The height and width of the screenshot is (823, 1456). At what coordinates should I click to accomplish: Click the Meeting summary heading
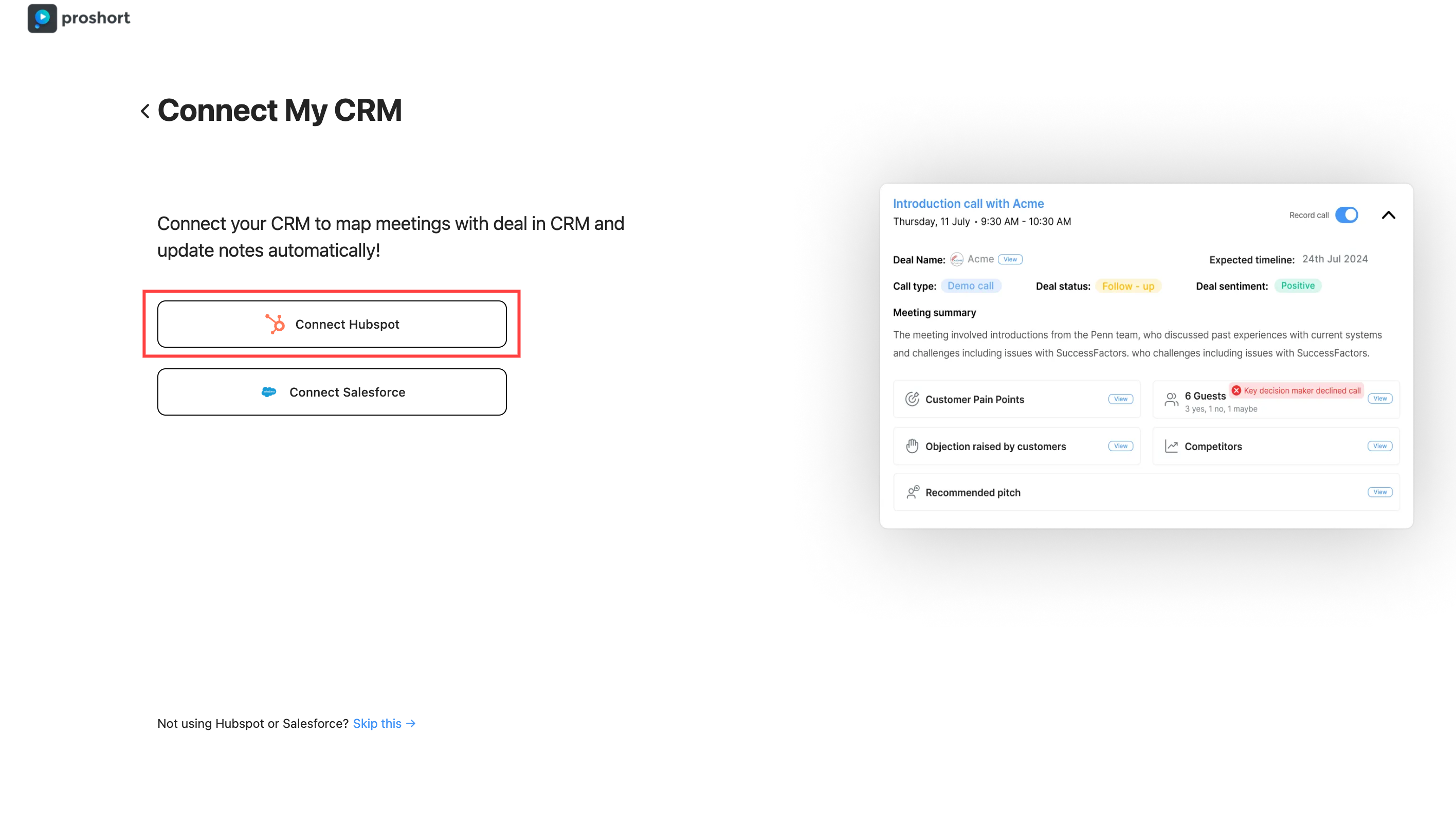pos(934,313)
